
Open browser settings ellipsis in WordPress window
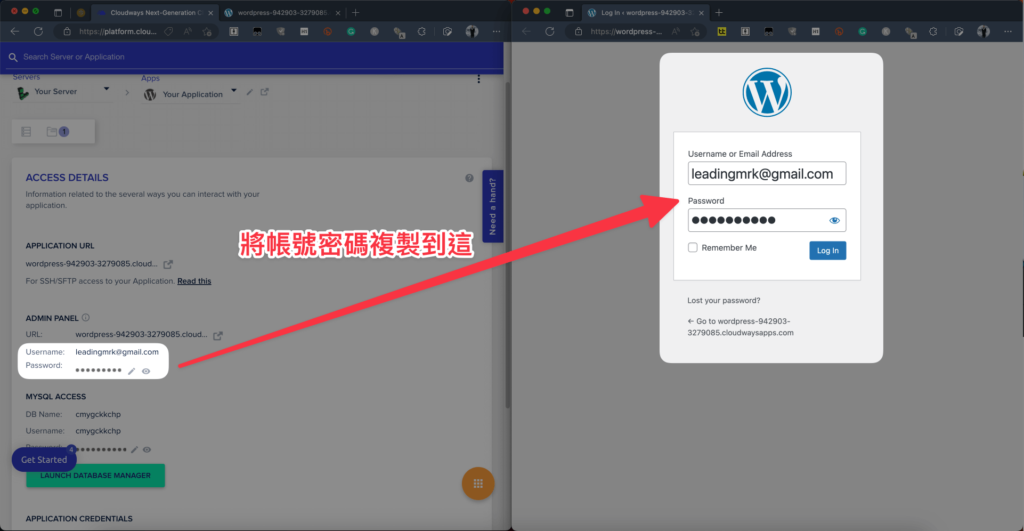pyautogui.click(x=1008, y=31)
